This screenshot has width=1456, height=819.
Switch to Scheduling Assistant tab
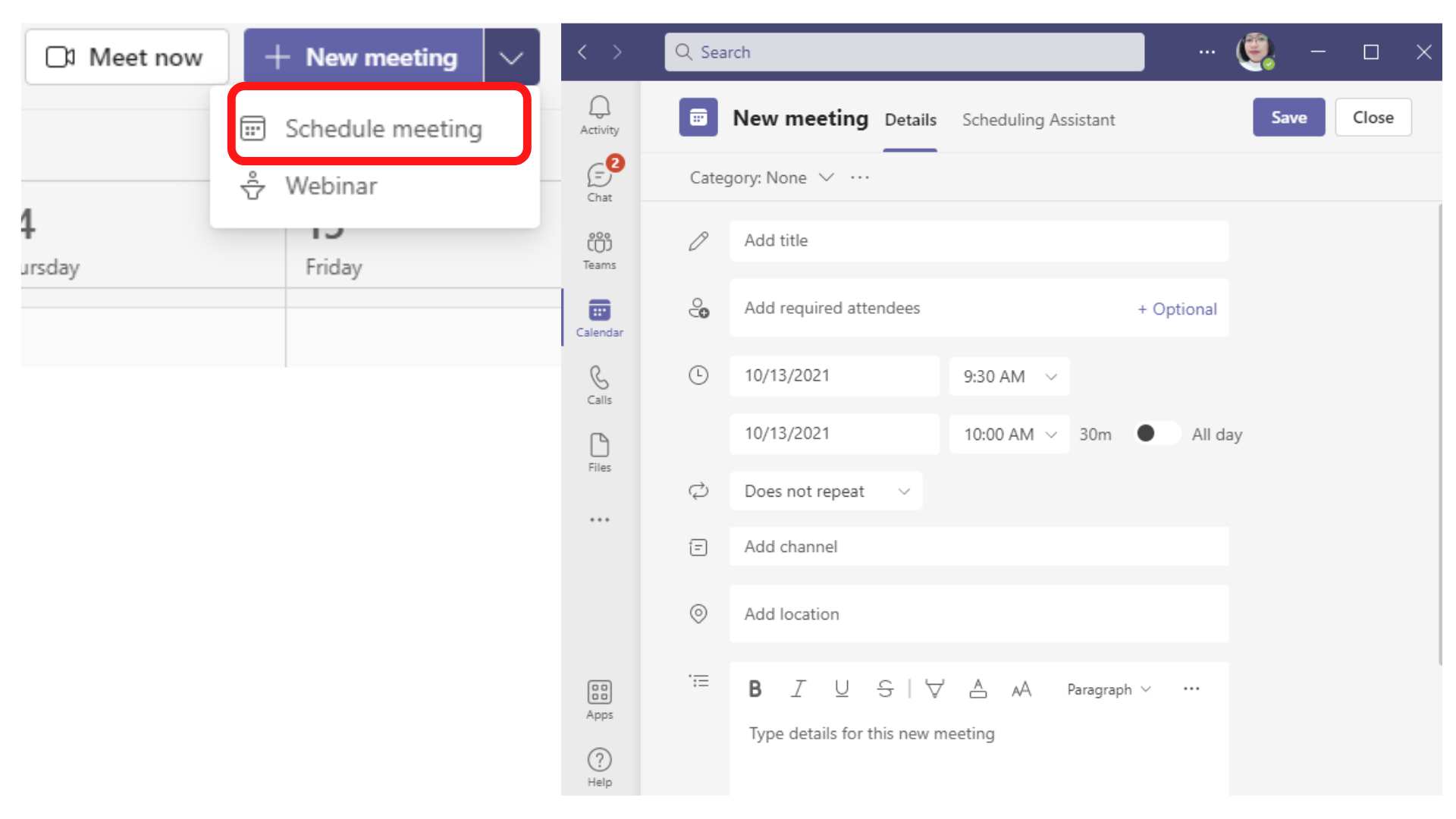[1037, 120]
